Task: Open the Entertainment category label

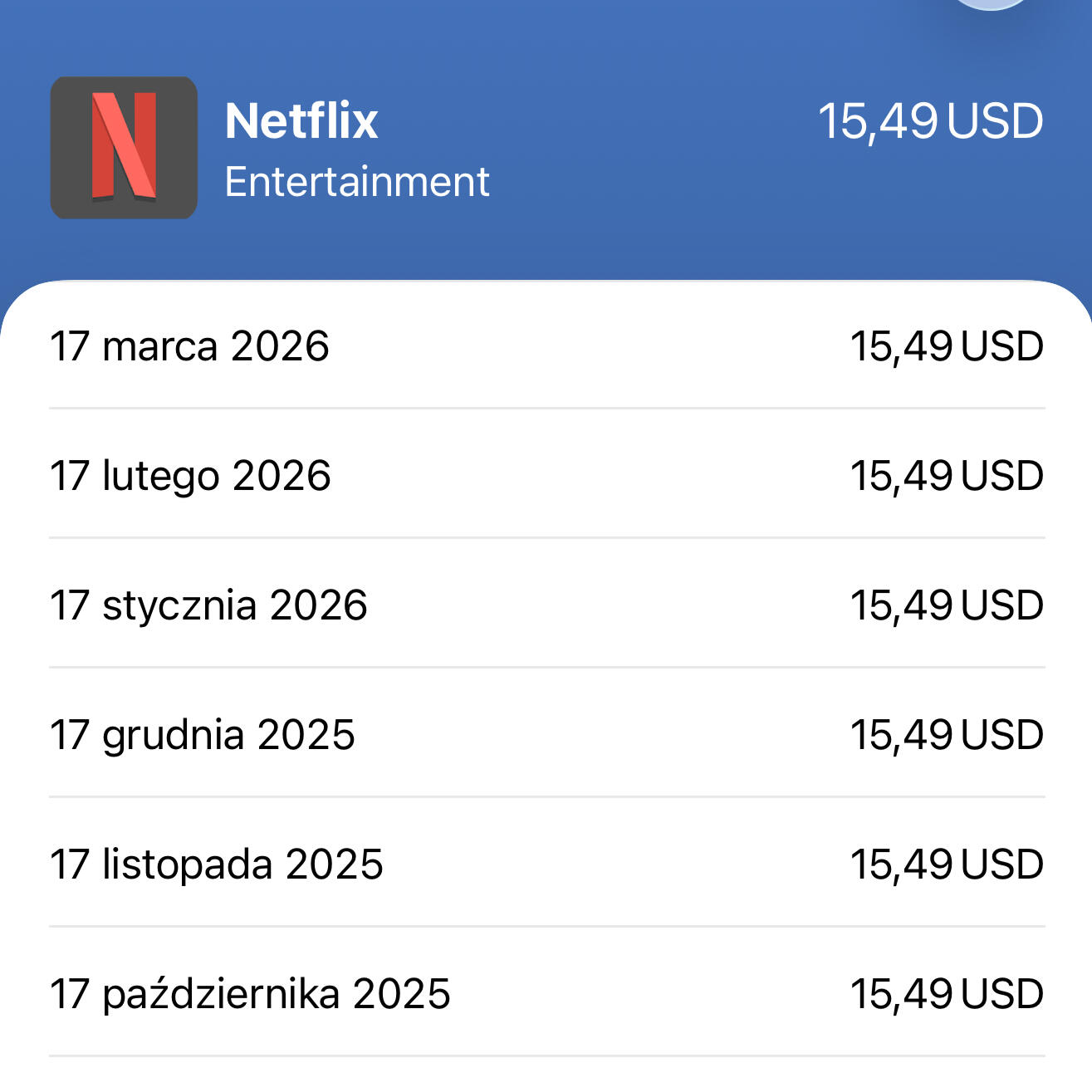Action: [x=357, y=182]
